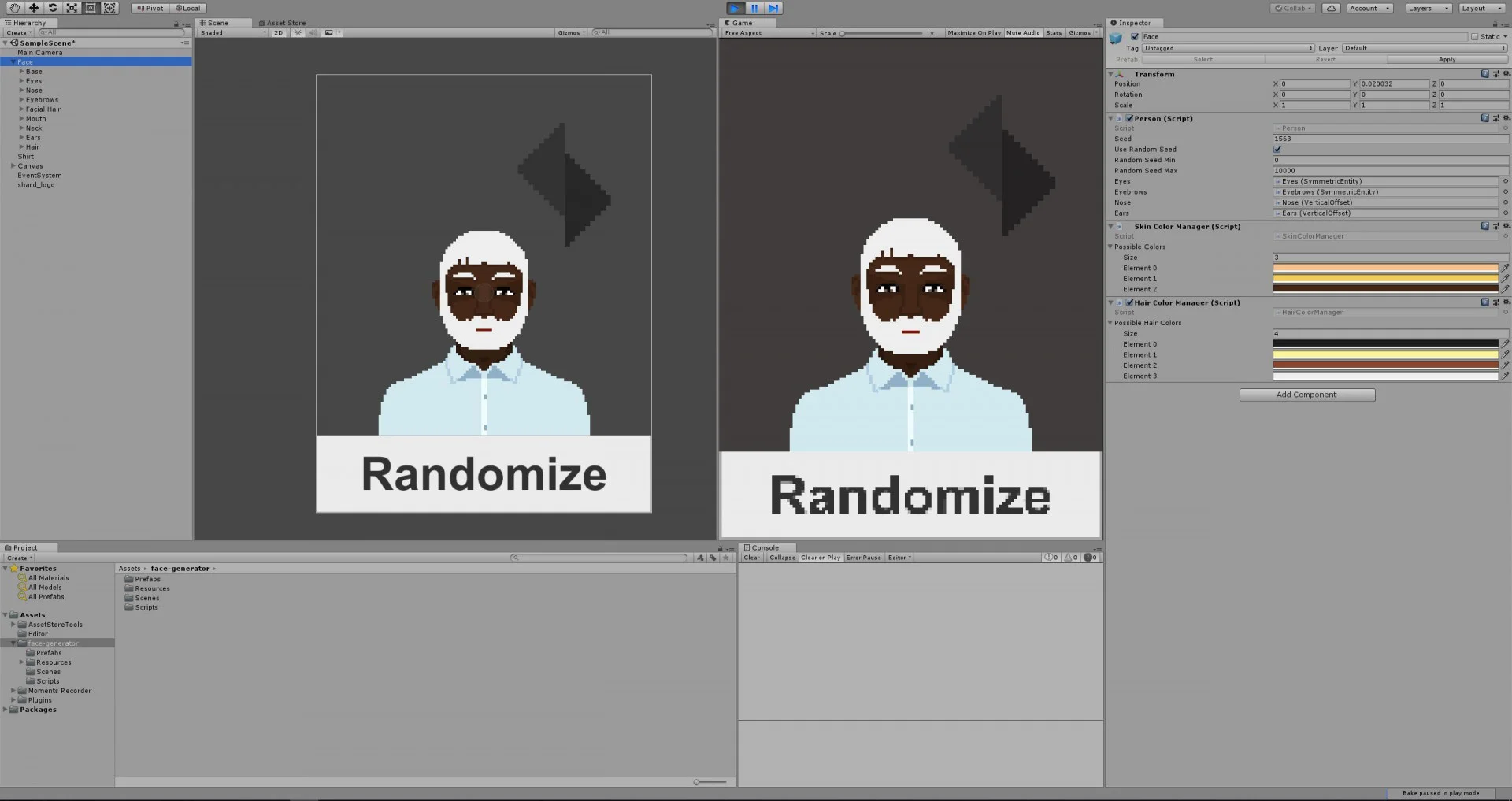1512x801 pixels.
Task: Toggle Clear on Play in Console
Action: click(821, 558)
